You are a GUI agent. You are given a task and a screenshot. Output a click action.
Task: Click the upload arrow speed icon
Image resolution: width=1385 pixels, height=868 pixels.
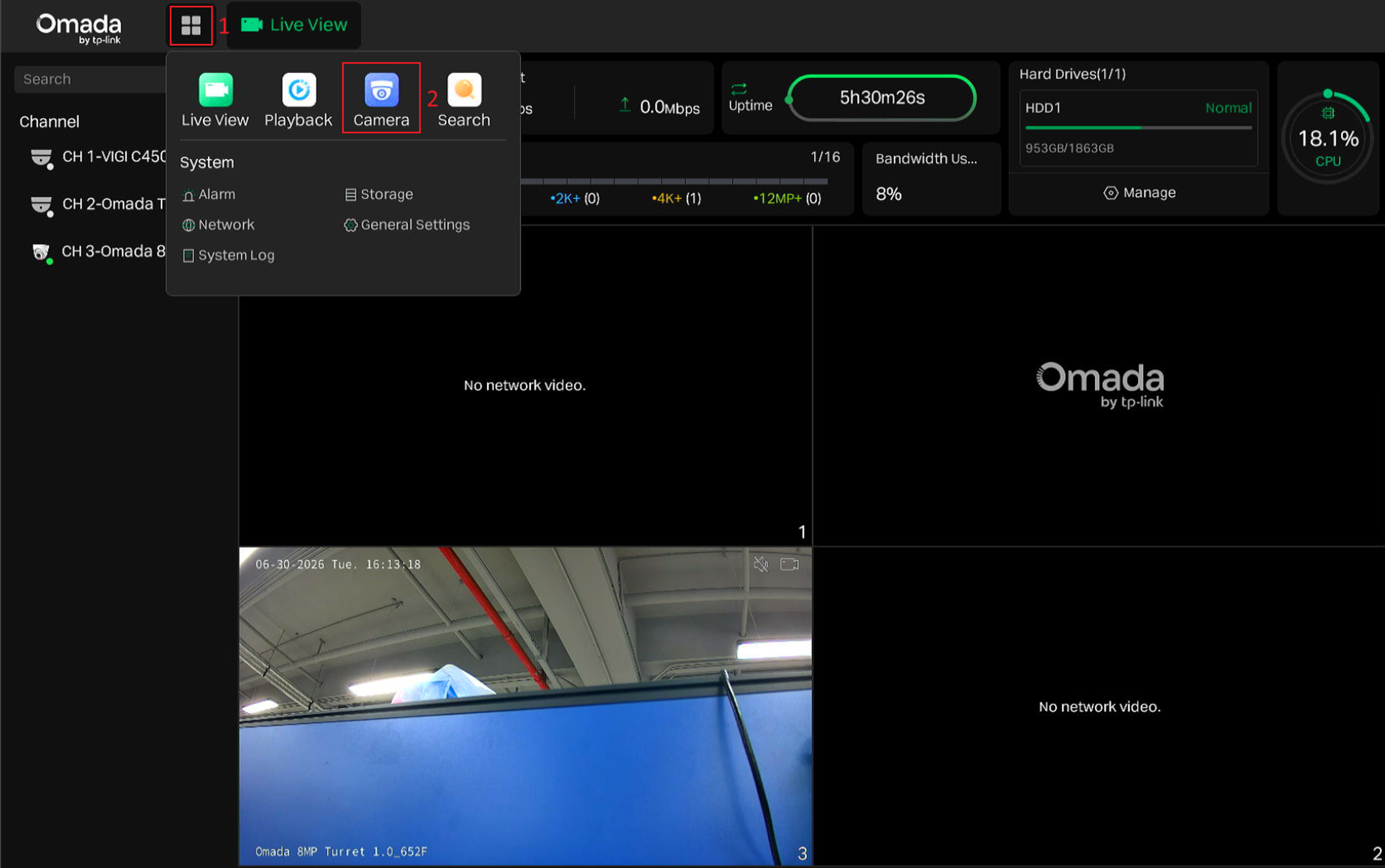[x=625, y=105]
